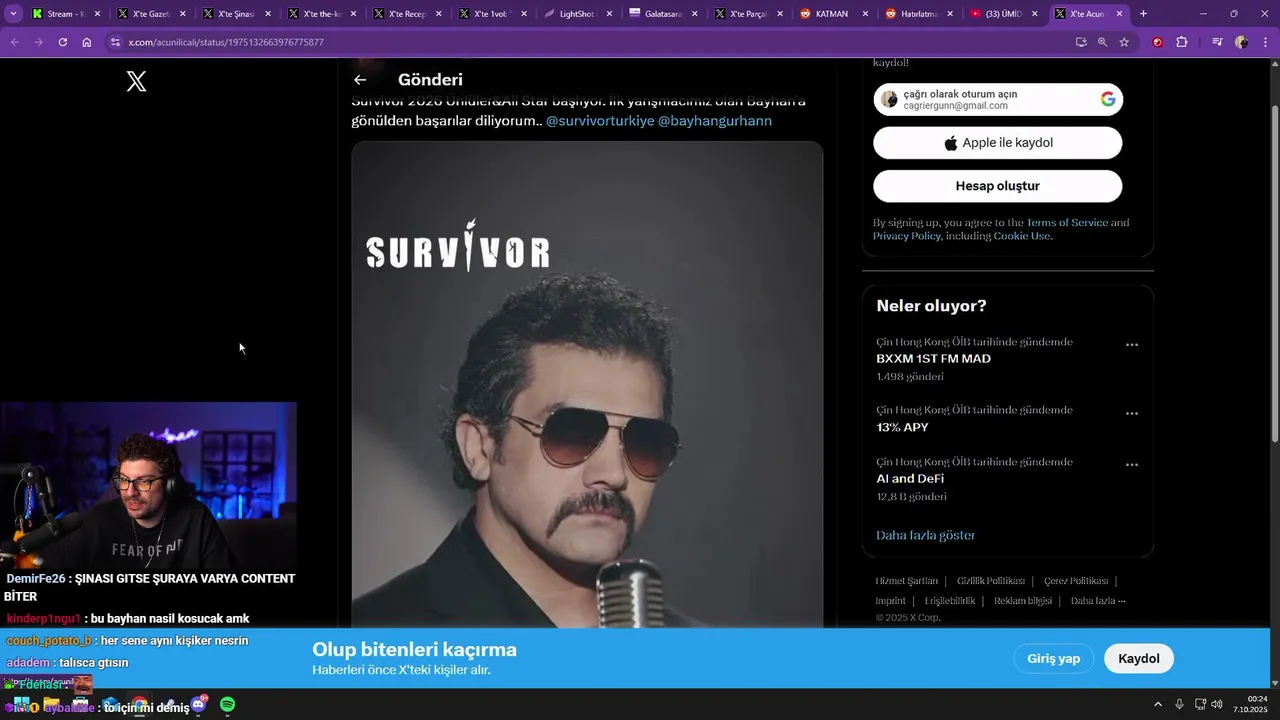Image resolution: width=1280 pixels, height=720 pixels.
Task: Open the @survivorturkiye mention
Action: point(600,121)
